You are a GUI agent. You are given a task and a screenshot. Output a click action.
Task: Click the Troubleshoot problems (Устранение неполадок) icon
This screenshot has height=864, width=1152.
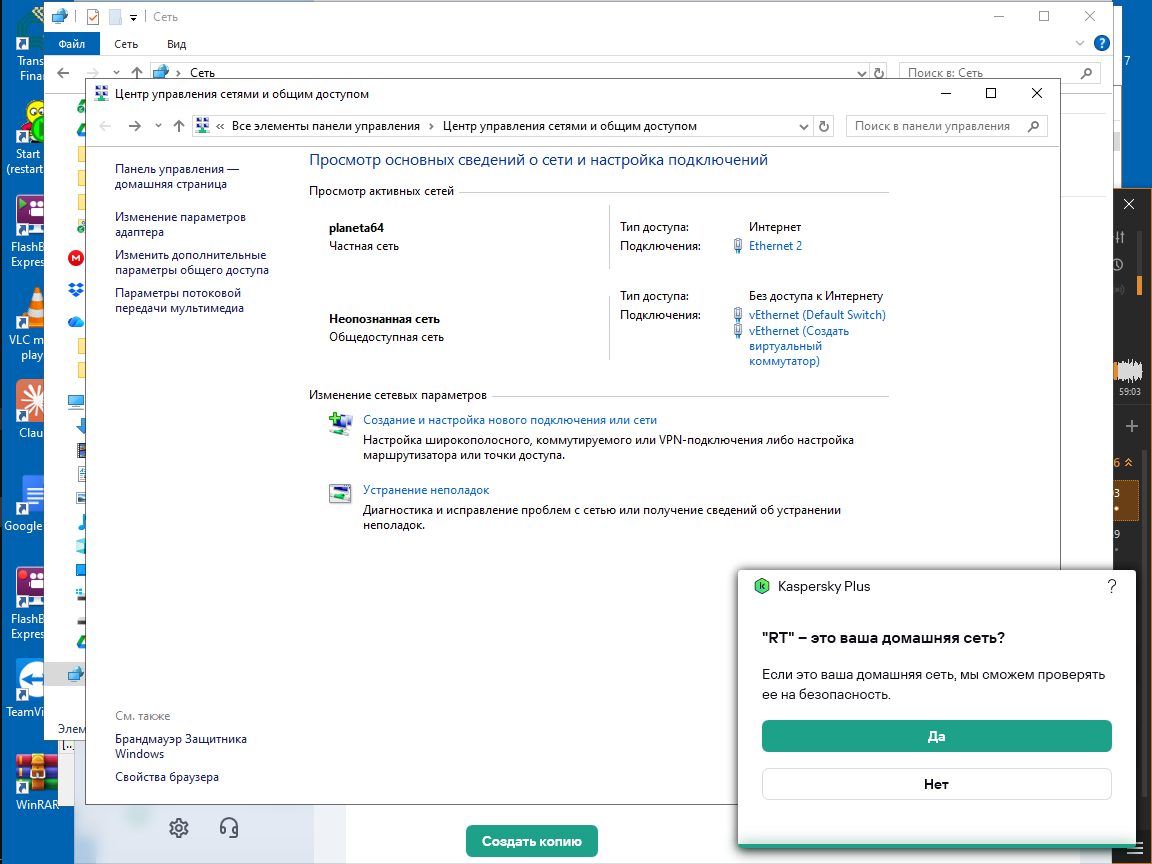coord(341,492)
